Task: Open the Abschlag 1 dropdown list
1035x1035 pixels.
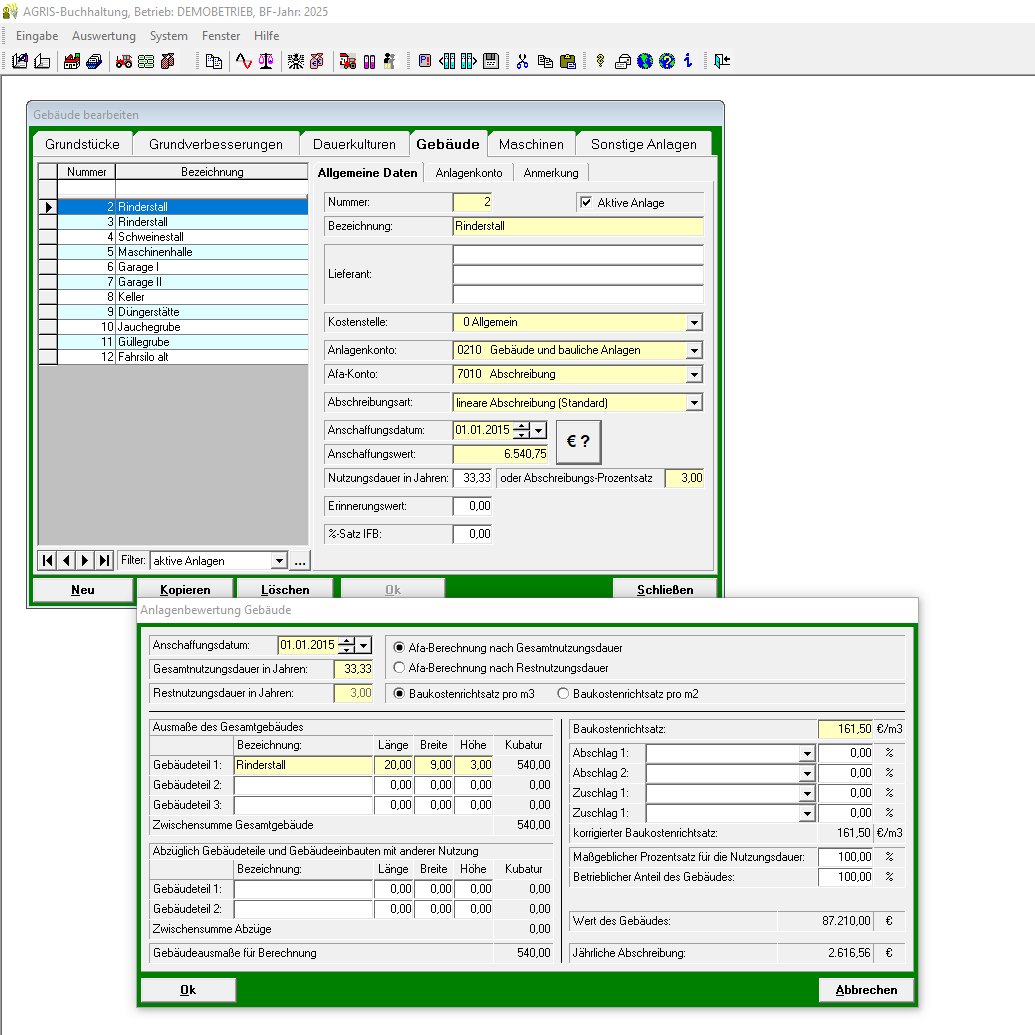Action: (806, 753)
